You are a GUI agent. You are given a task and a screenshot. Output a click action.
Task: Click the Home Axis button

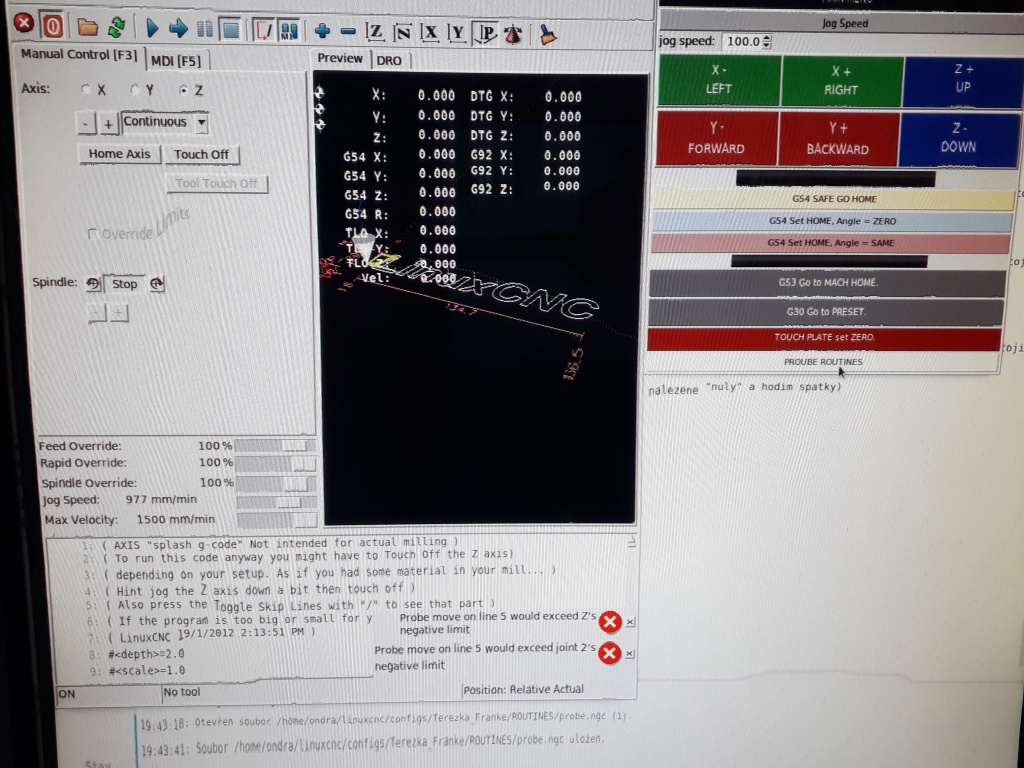click(119, 154)
